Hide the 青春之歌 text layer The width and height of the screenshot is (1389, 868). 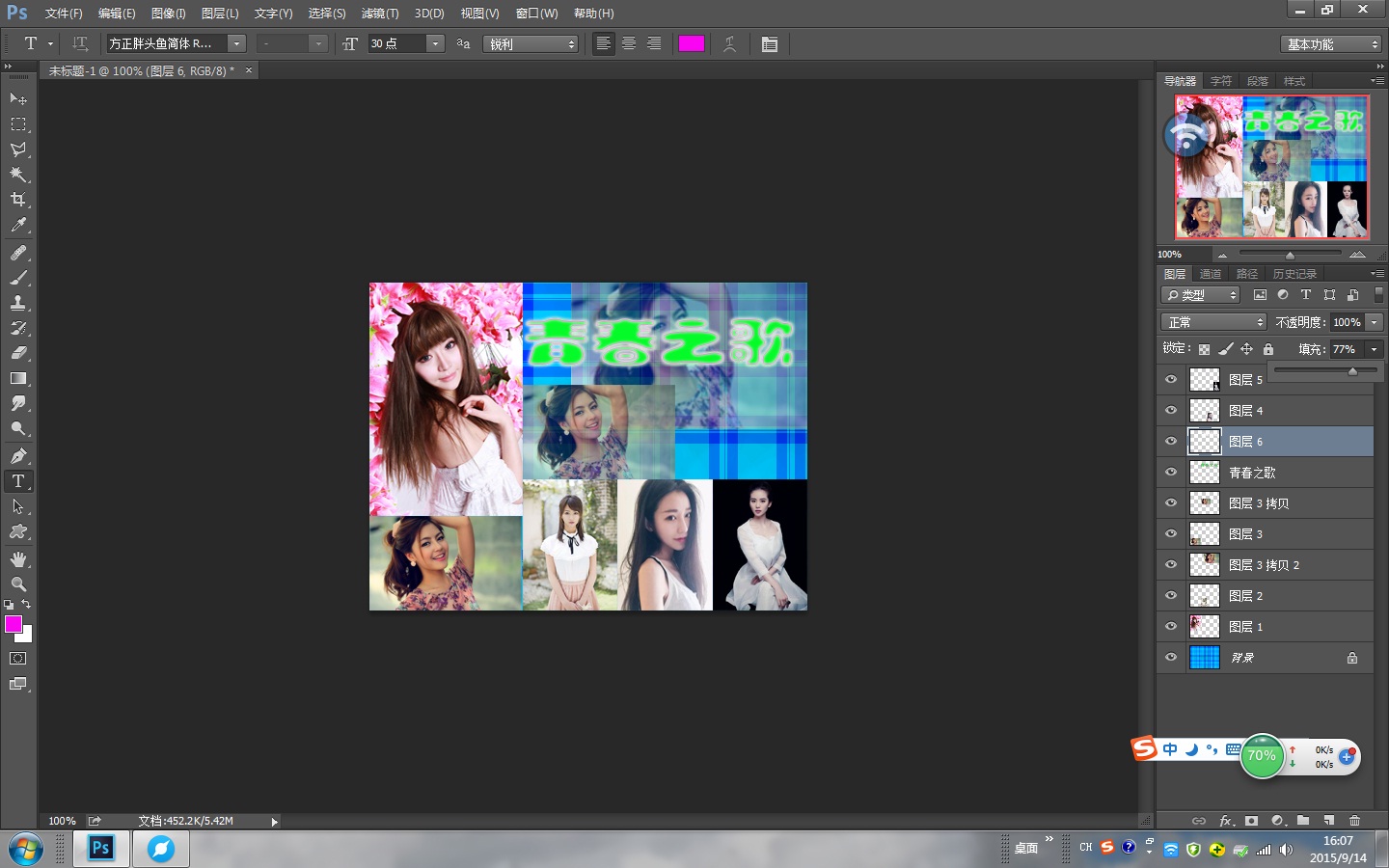pos(1171,473)
